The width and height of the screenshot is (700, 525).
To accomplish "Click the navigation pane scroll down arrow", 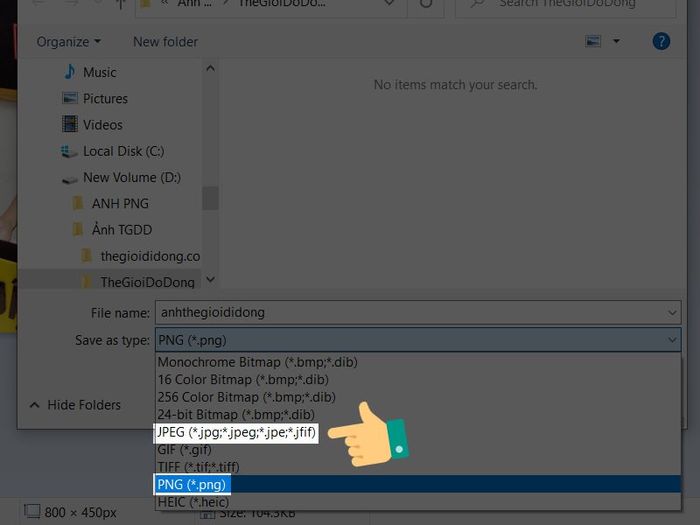I will (x=211, y=280).
